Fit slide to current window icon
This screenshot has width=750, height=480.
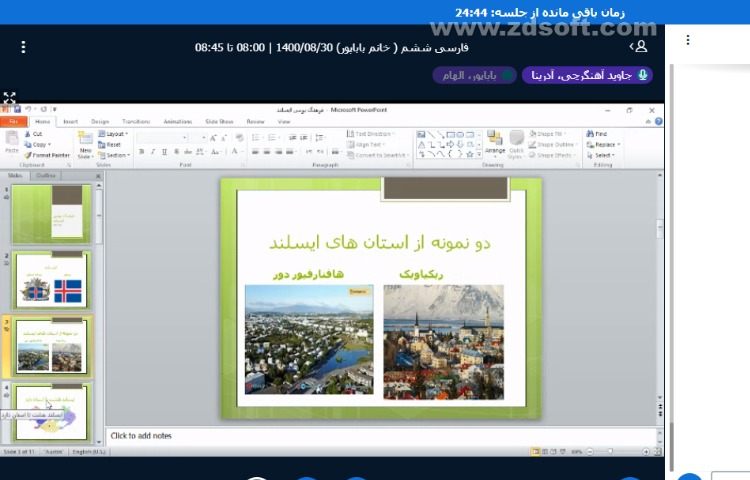(x=658, y=451)
